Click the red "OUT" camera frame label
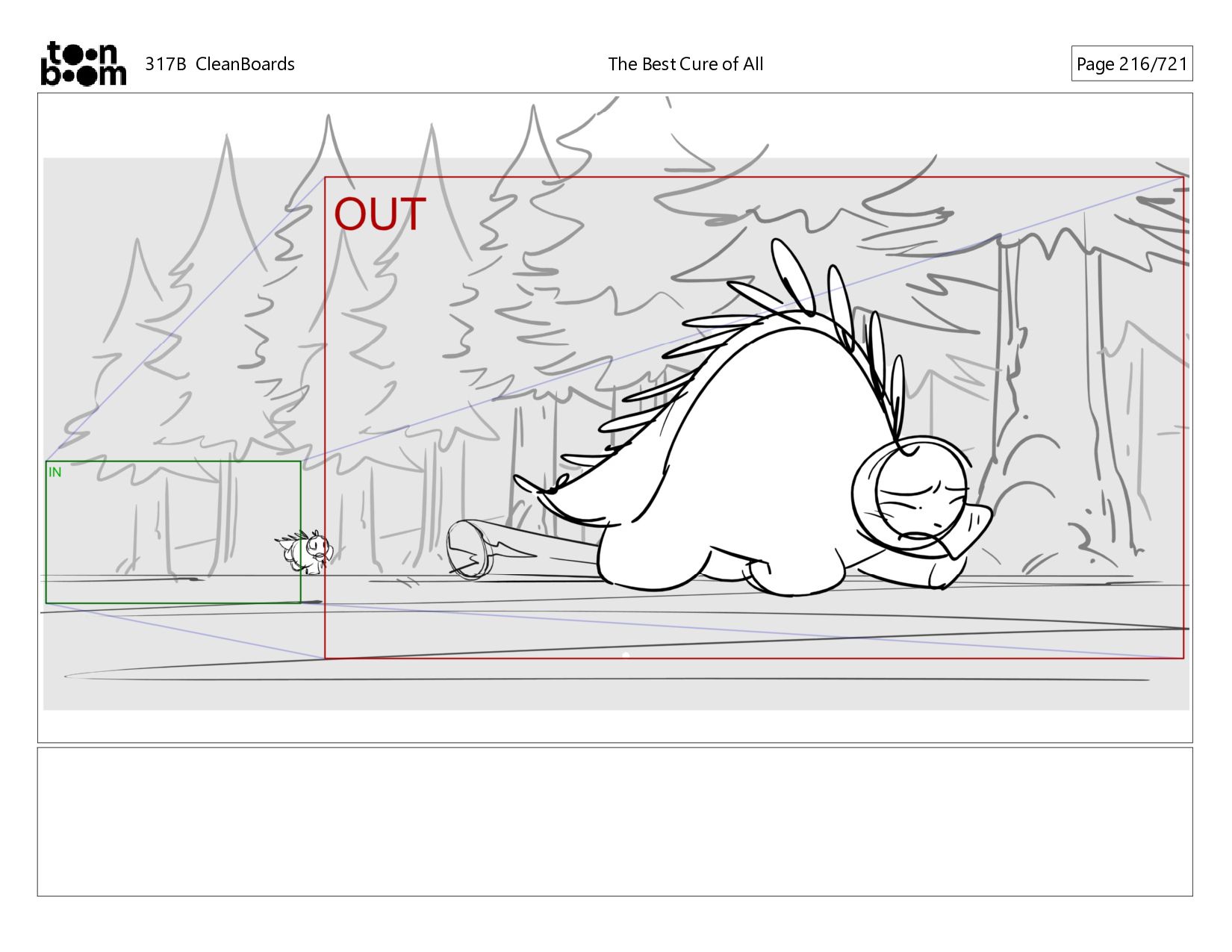This screenshot has height=952, width=1232. [380, 214]
